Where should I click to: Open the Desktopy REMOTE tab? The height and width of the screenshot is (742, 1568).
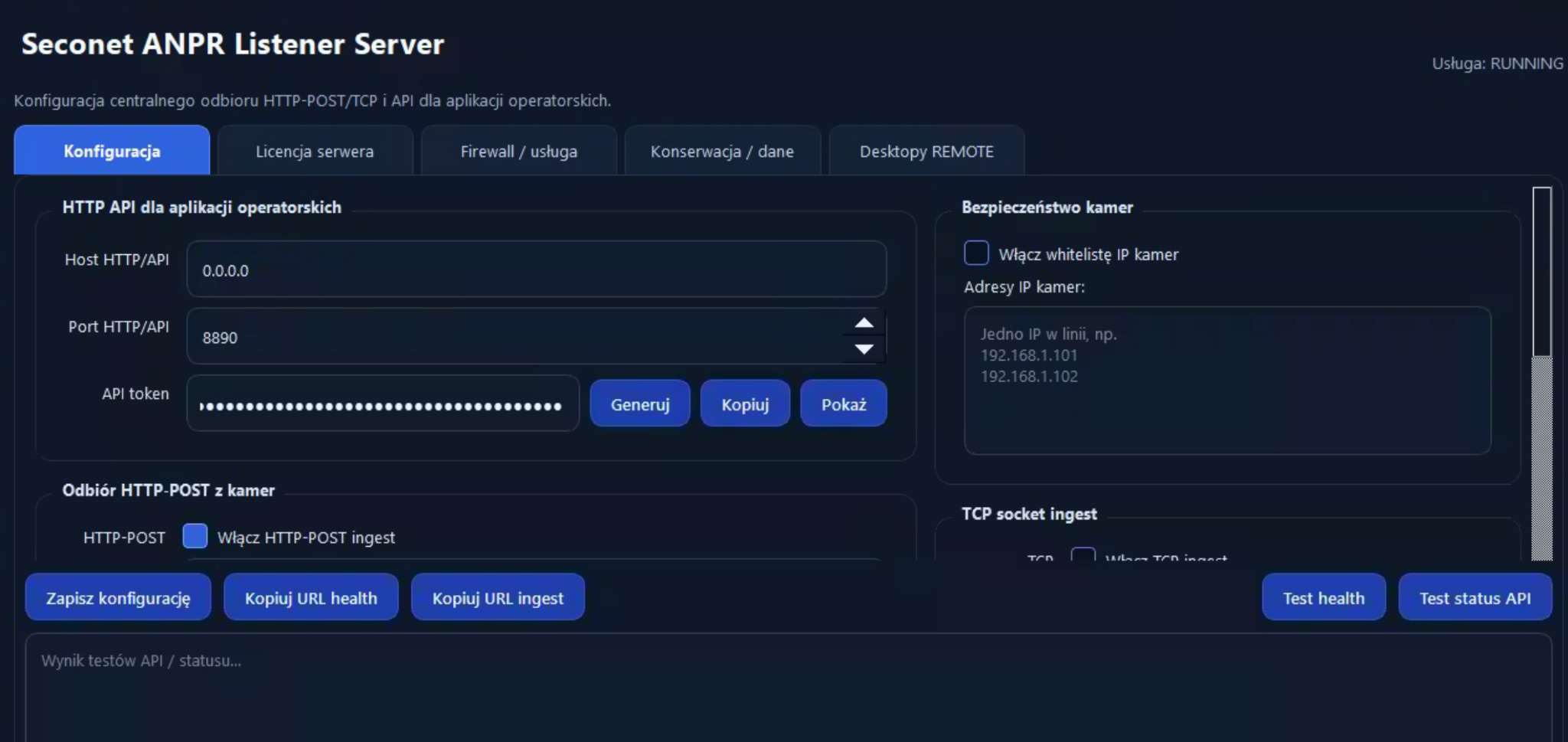click(x=926, y=151)
